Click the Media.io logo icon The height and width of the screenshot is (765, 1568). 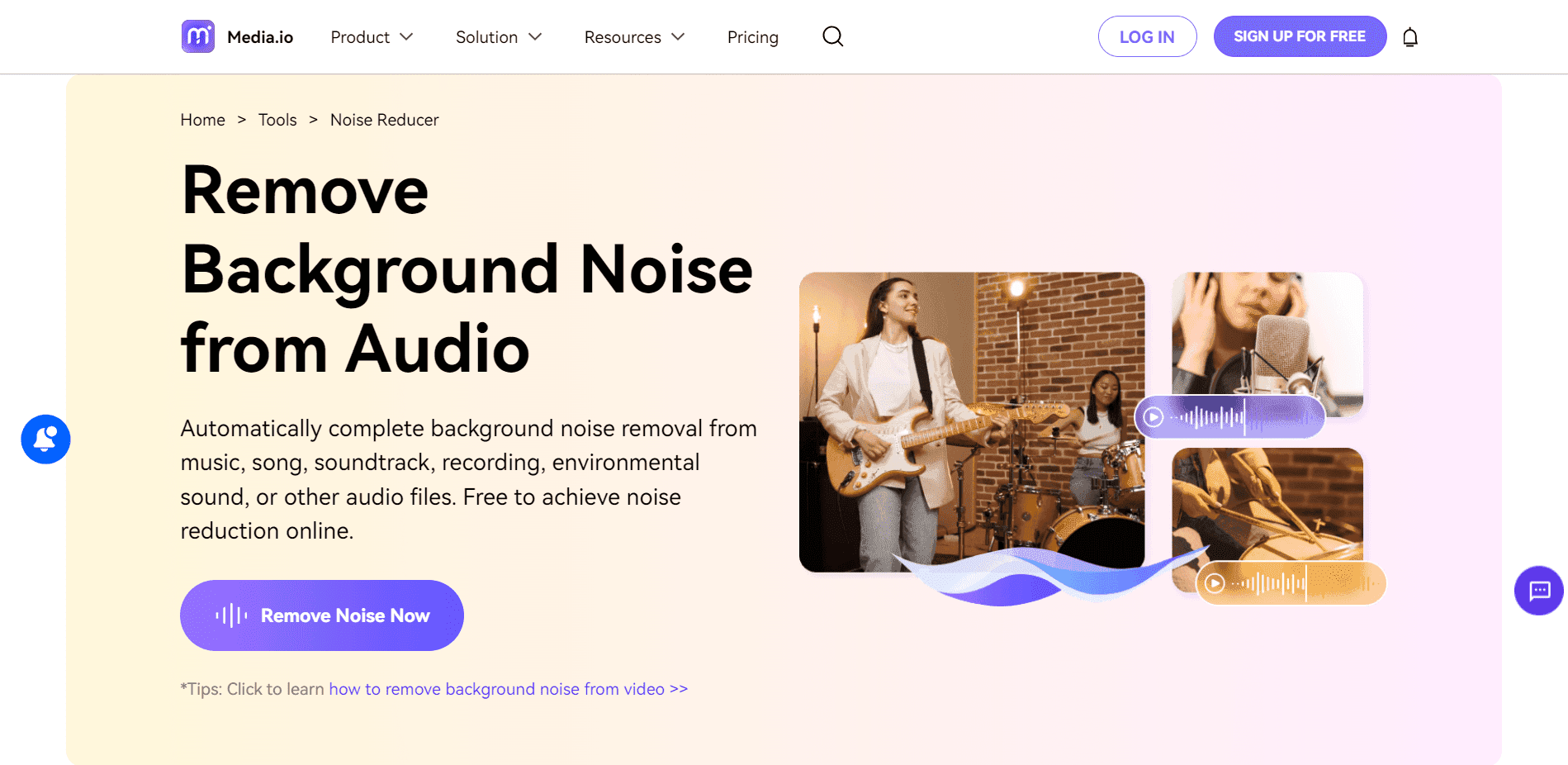198,36
